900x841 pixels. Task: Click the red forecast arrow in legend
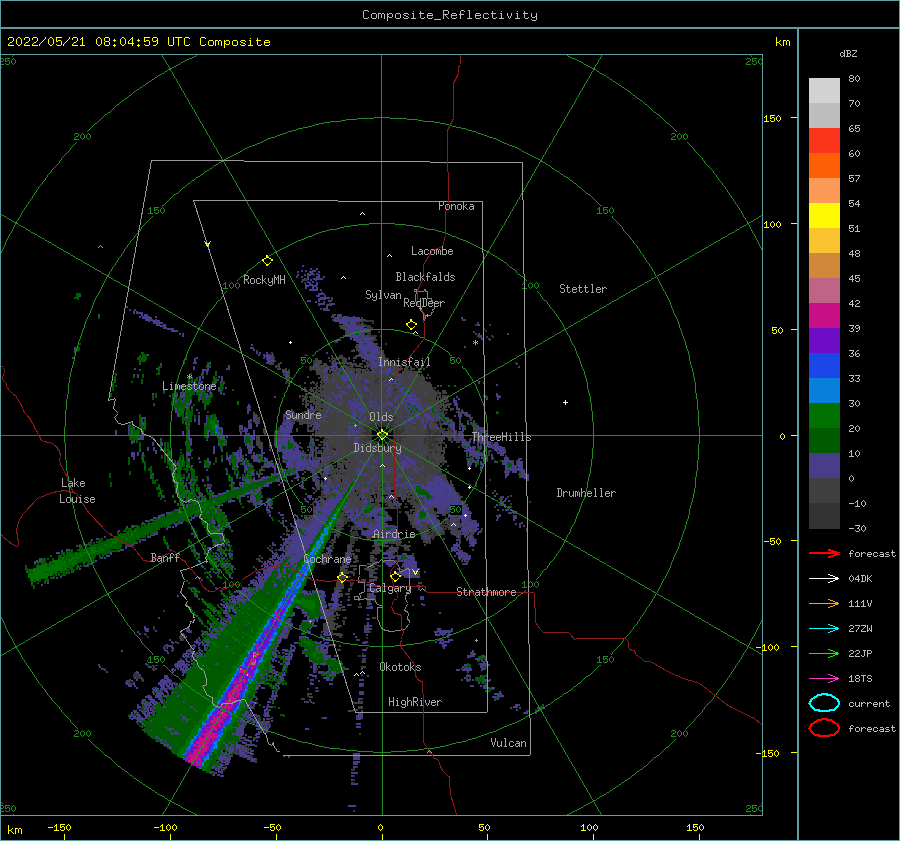coord(824,553)
